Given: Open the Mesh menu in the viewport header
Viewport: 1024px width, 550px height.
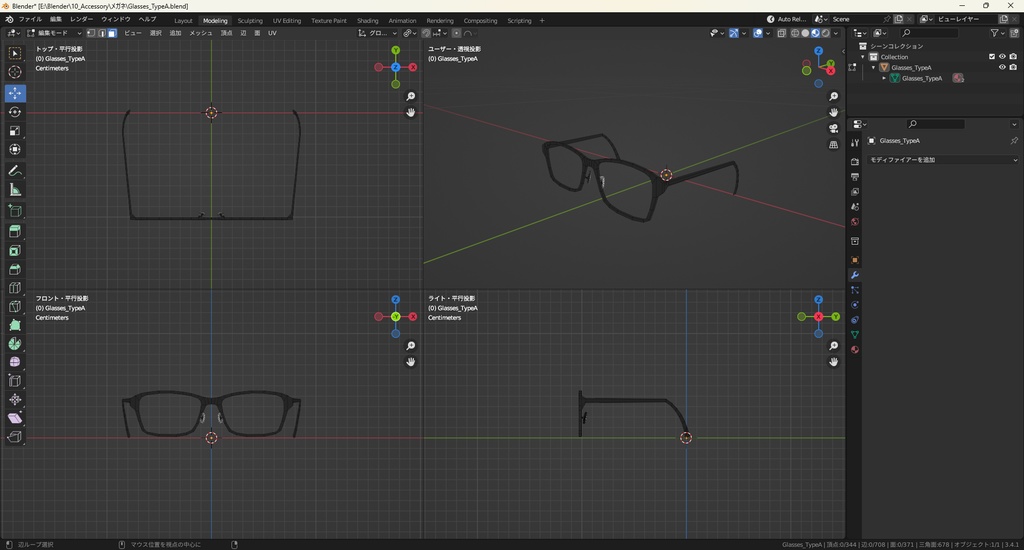Looking at the screenshot, I should (x=200, y=33).
